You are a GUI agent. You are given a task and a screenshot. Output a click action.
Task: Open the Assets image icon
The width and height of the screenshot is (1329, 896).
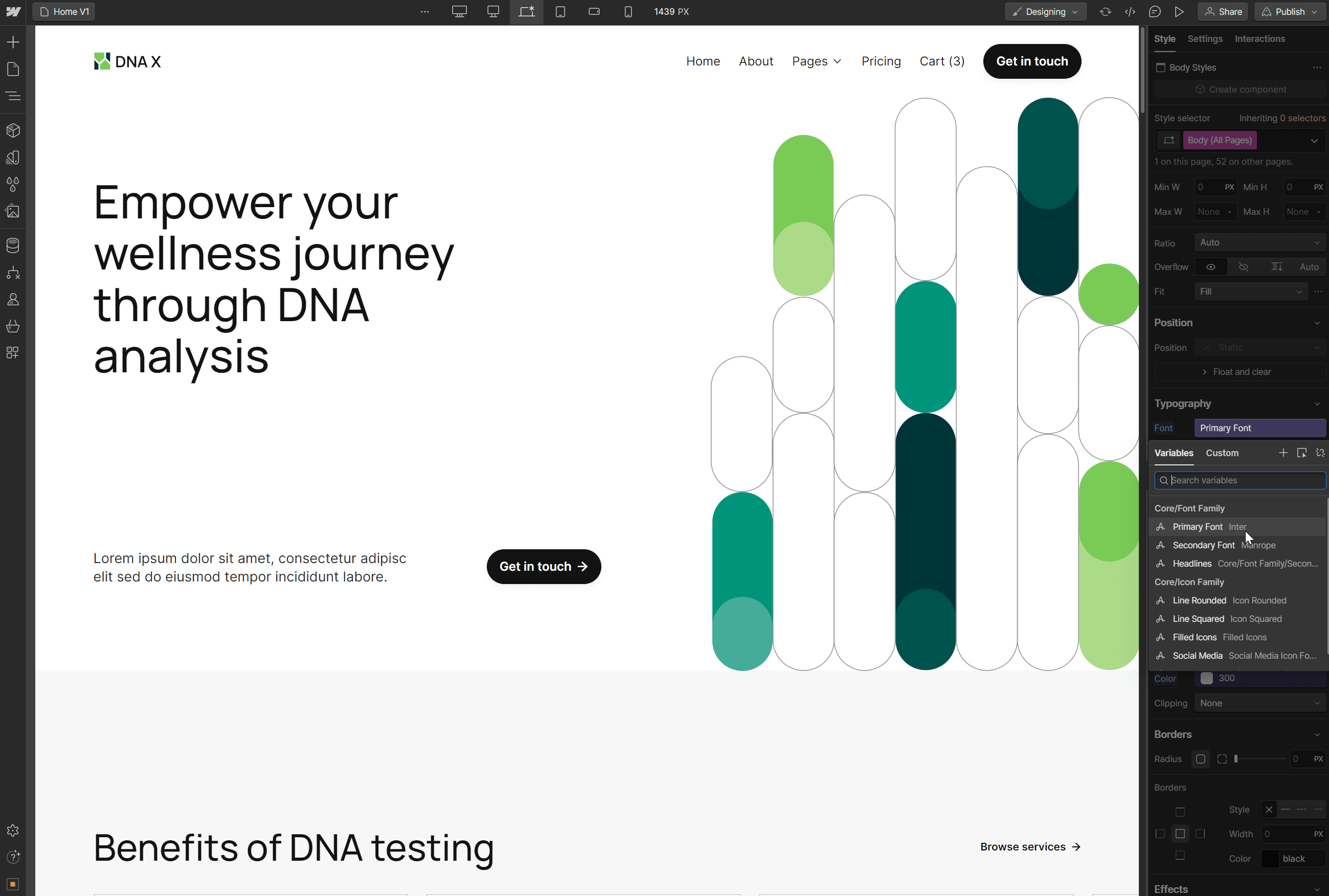pos(13,211)
